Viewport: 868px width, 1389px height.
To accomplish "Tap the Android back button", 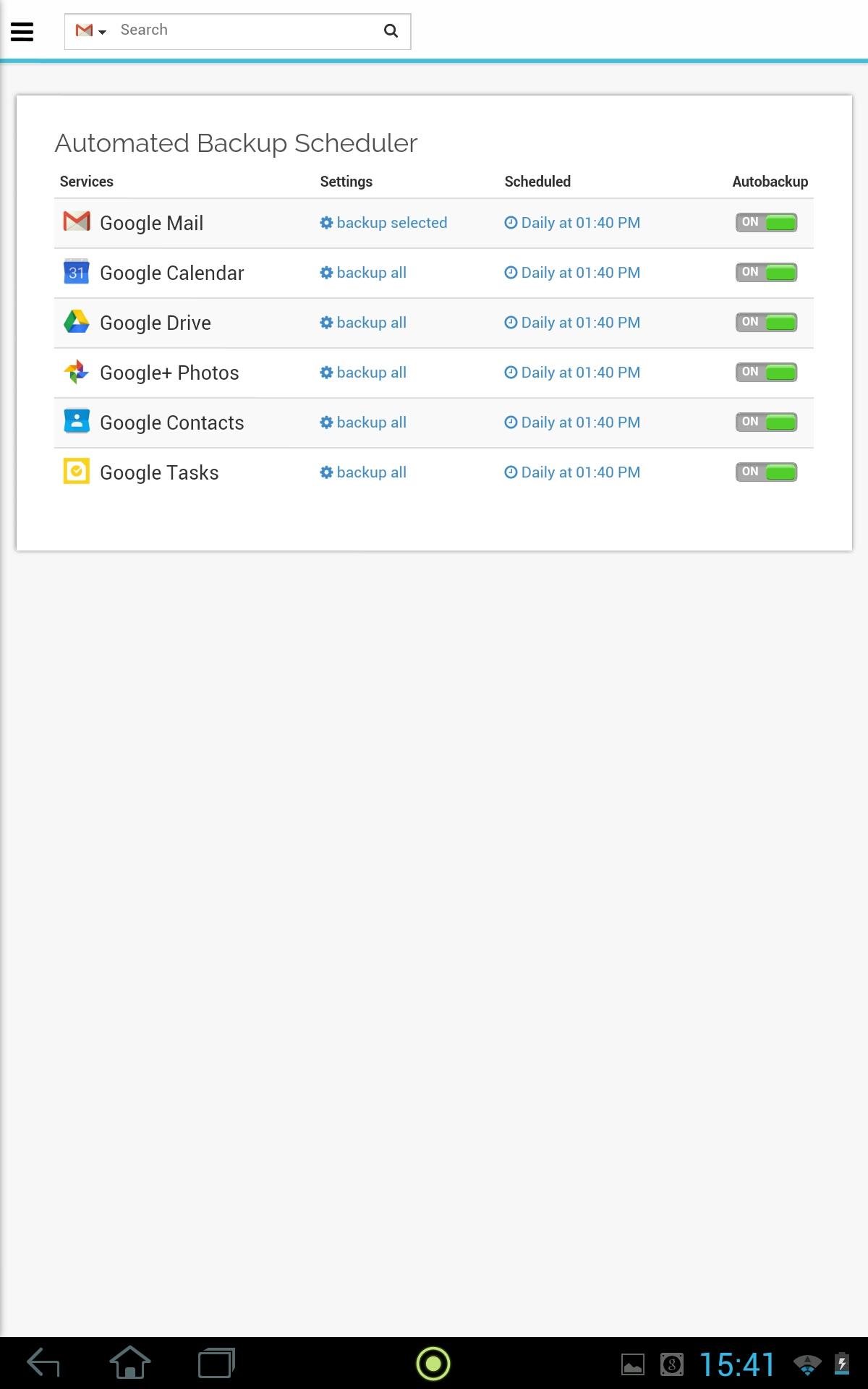I will pyautogui.click(x=43, y=1364).
